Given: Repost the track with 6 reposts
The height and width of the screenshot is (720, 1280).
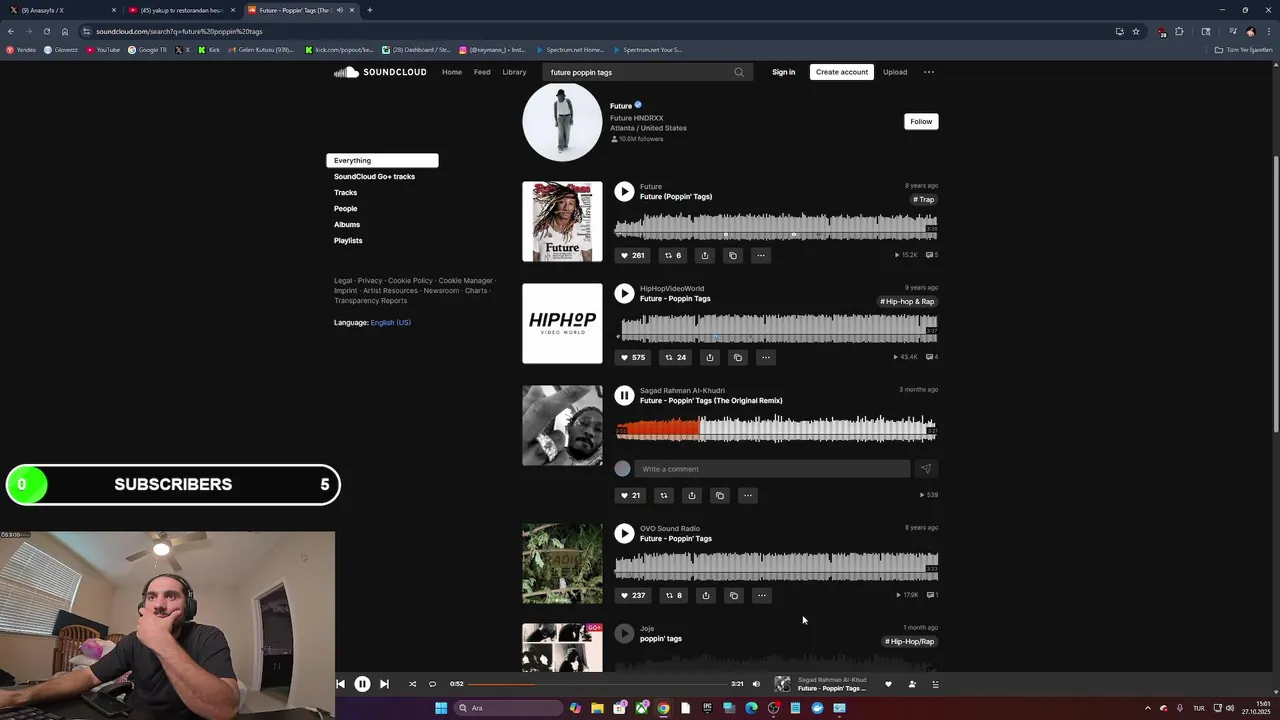Looking at the screenshot, I should pyautogui.click(x=673, y=255).
